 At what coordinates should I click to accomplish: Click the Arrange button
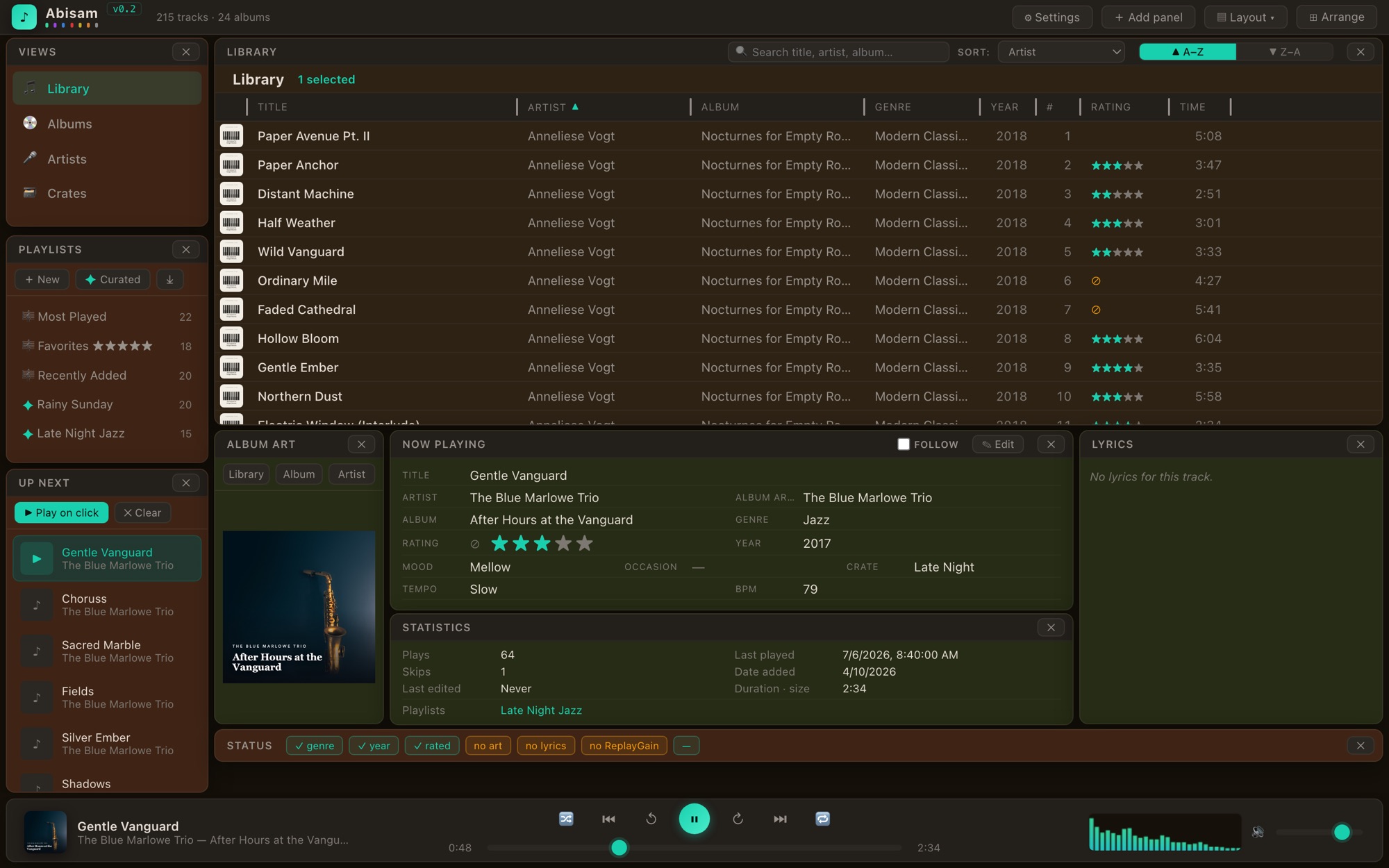tap(1336, 17)
